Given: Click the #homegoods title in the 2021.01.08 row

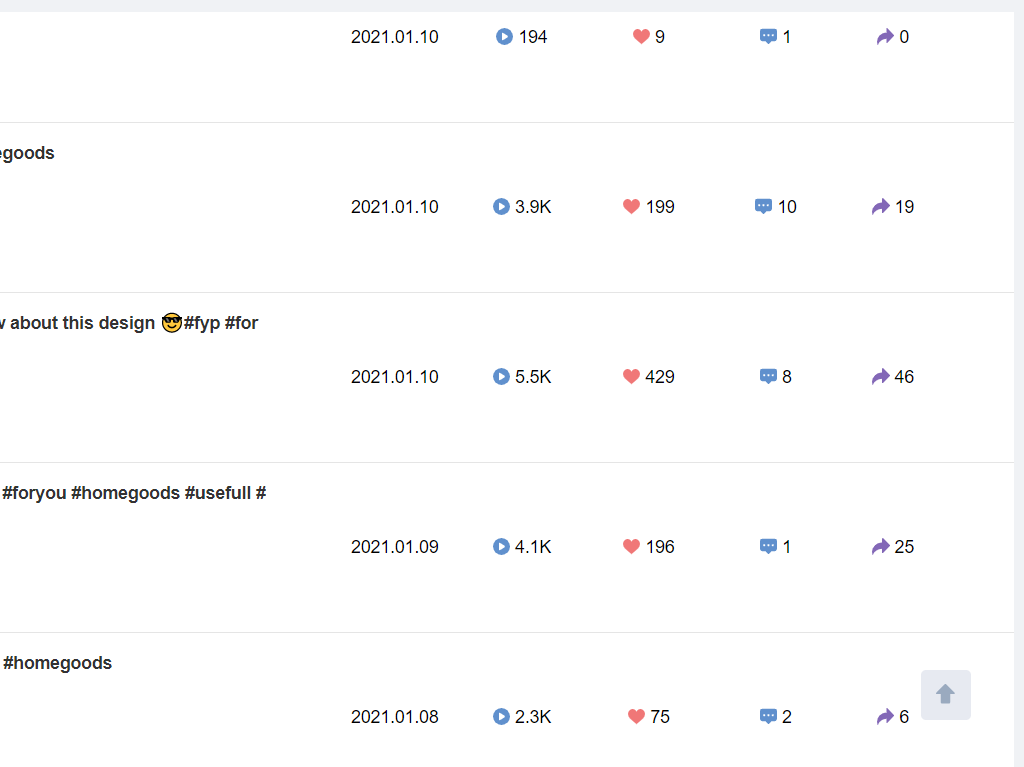Looking at the screenshot, I should 57,663.
